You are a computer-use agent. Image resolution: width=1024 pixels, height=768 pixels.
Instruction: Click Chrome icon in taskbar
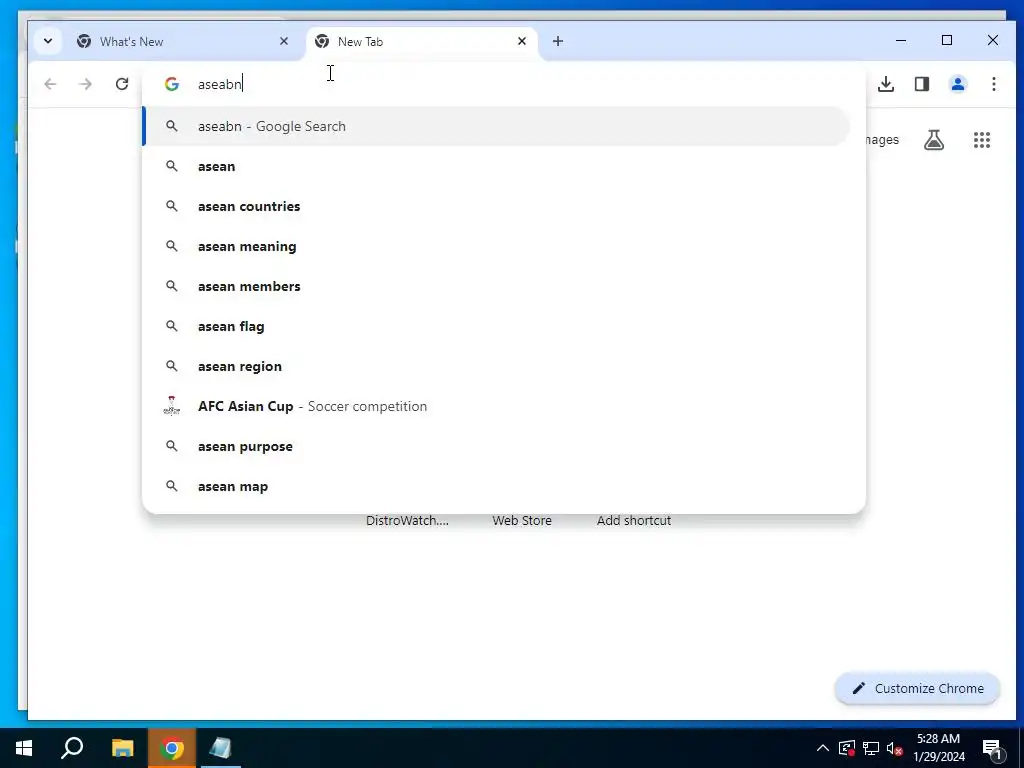[172, 748]
